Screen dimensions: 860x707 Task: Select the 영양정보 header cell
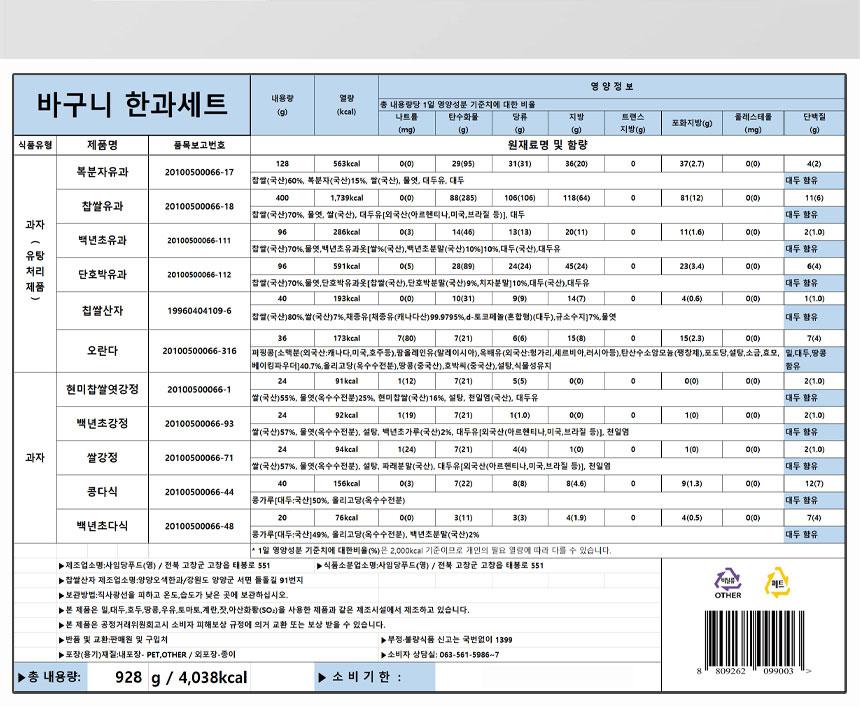tap(611, 87)
